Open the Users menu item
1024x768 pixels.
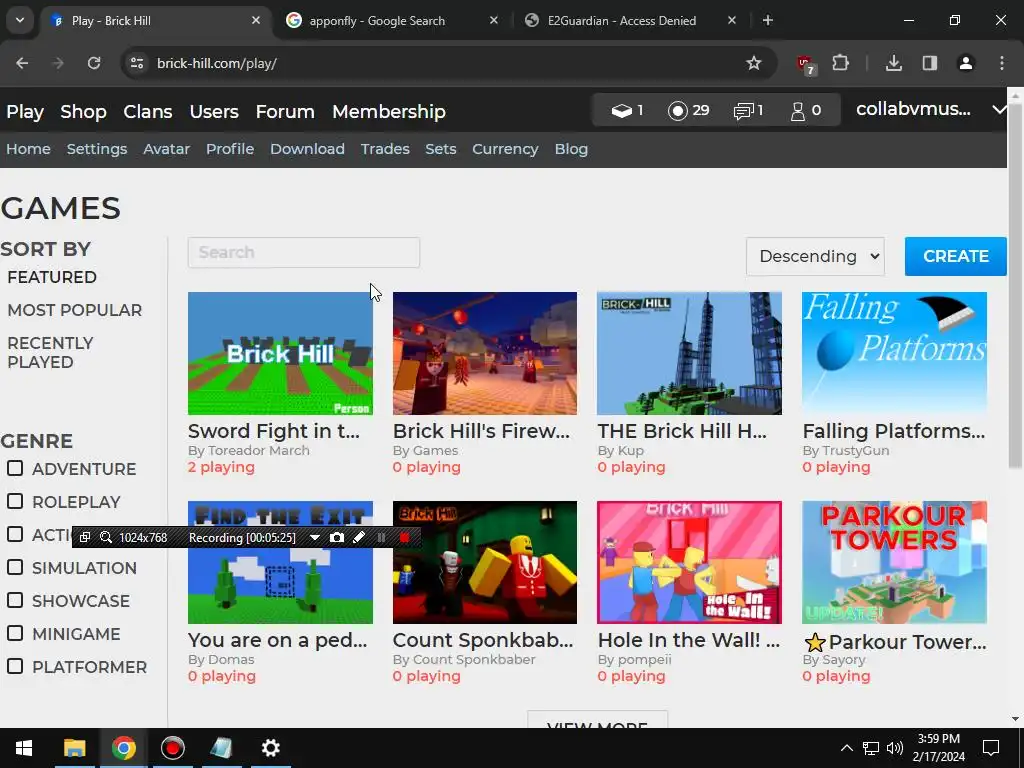point(214,112)
